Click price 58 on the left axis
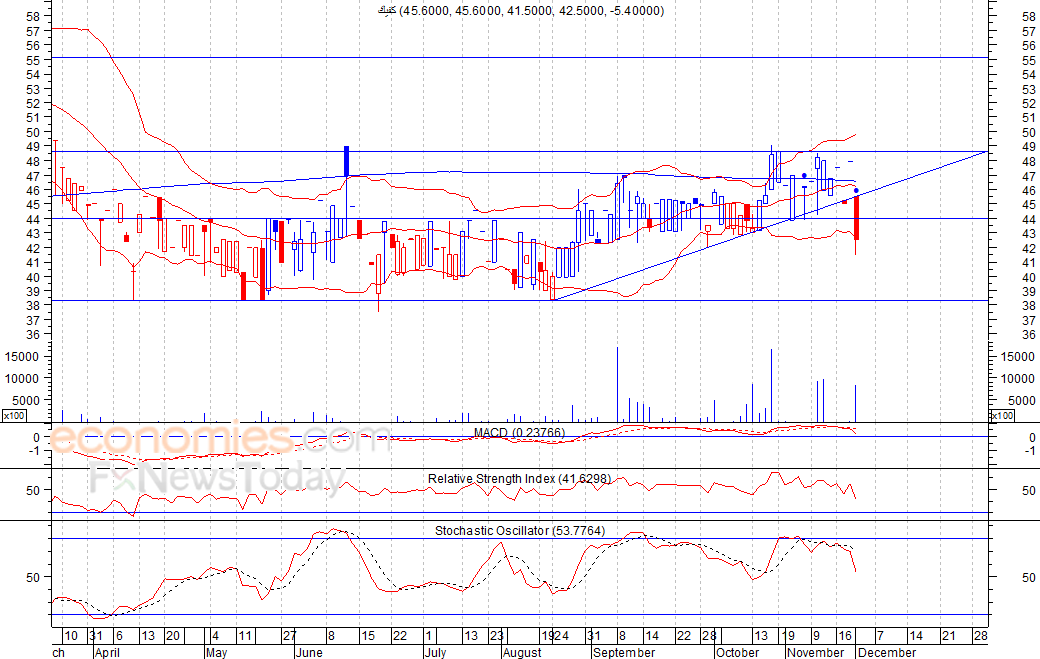Image resolution: width=1040 pixels, height=659 pixels. pyautogui.click(x=32, y=16)
